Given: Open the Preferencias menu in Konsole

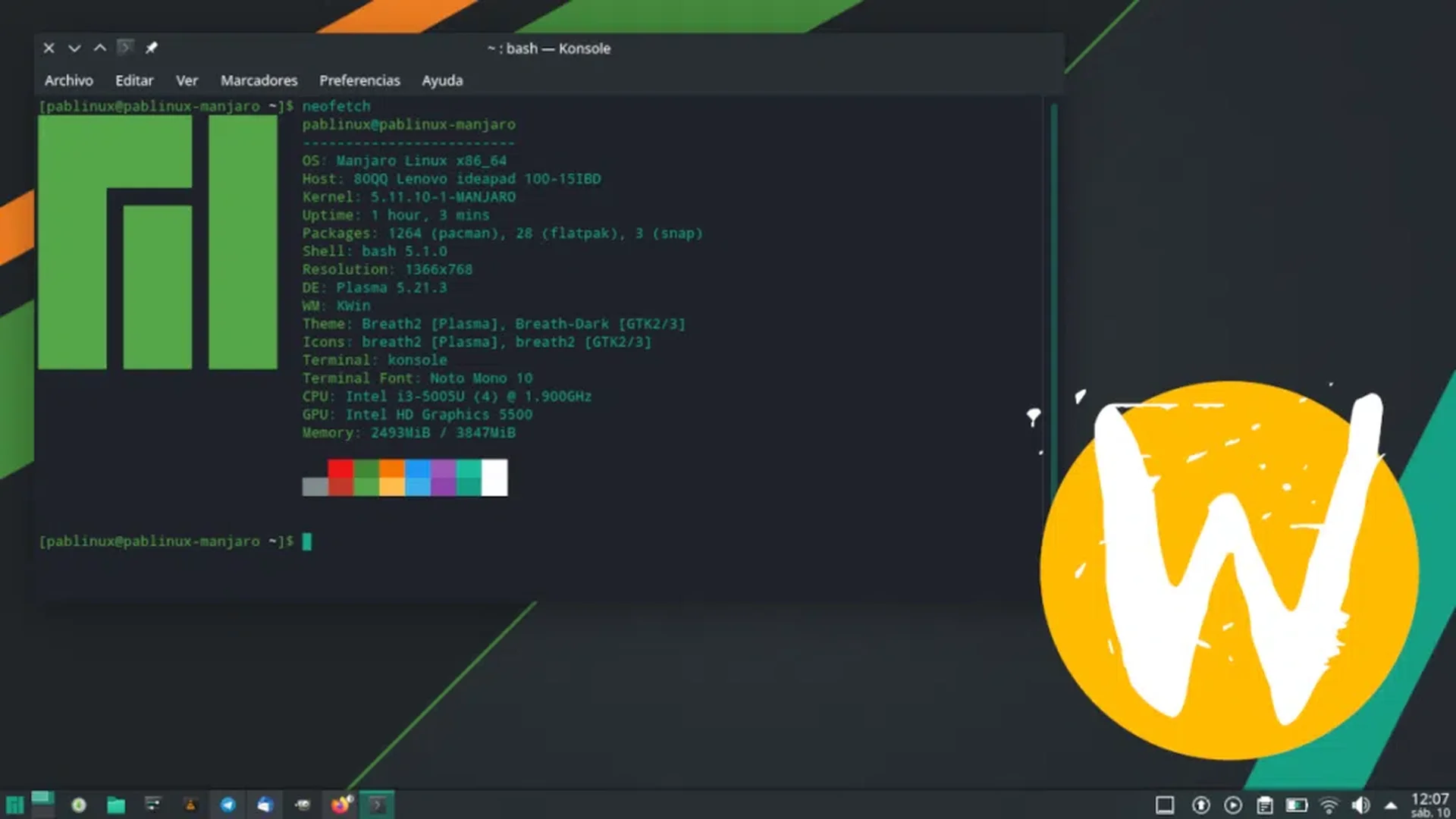Looking at the screenshot, I should click(359, 80).
